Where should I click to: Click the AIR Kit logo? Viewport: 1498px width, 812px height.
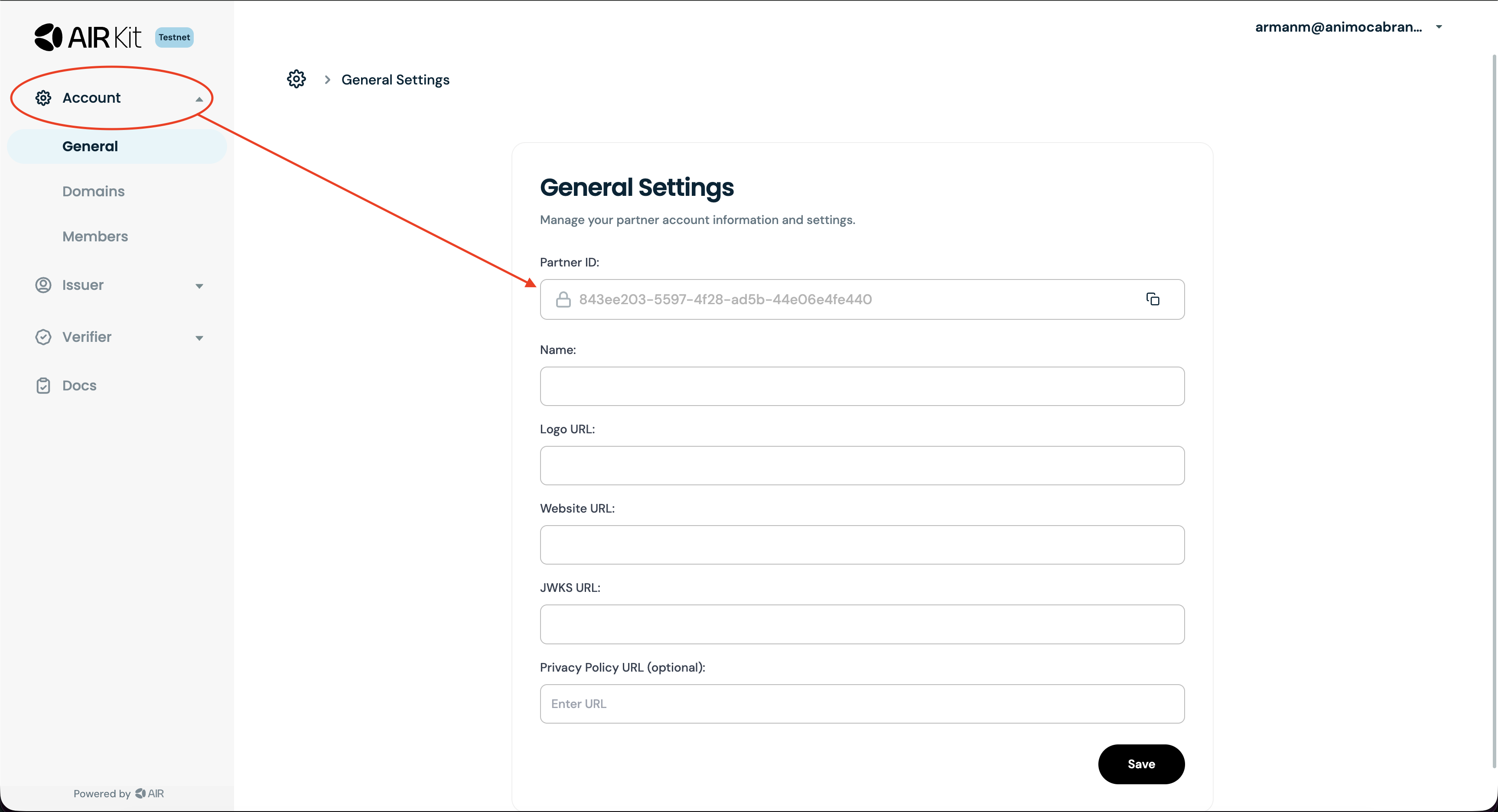point(88,37)
